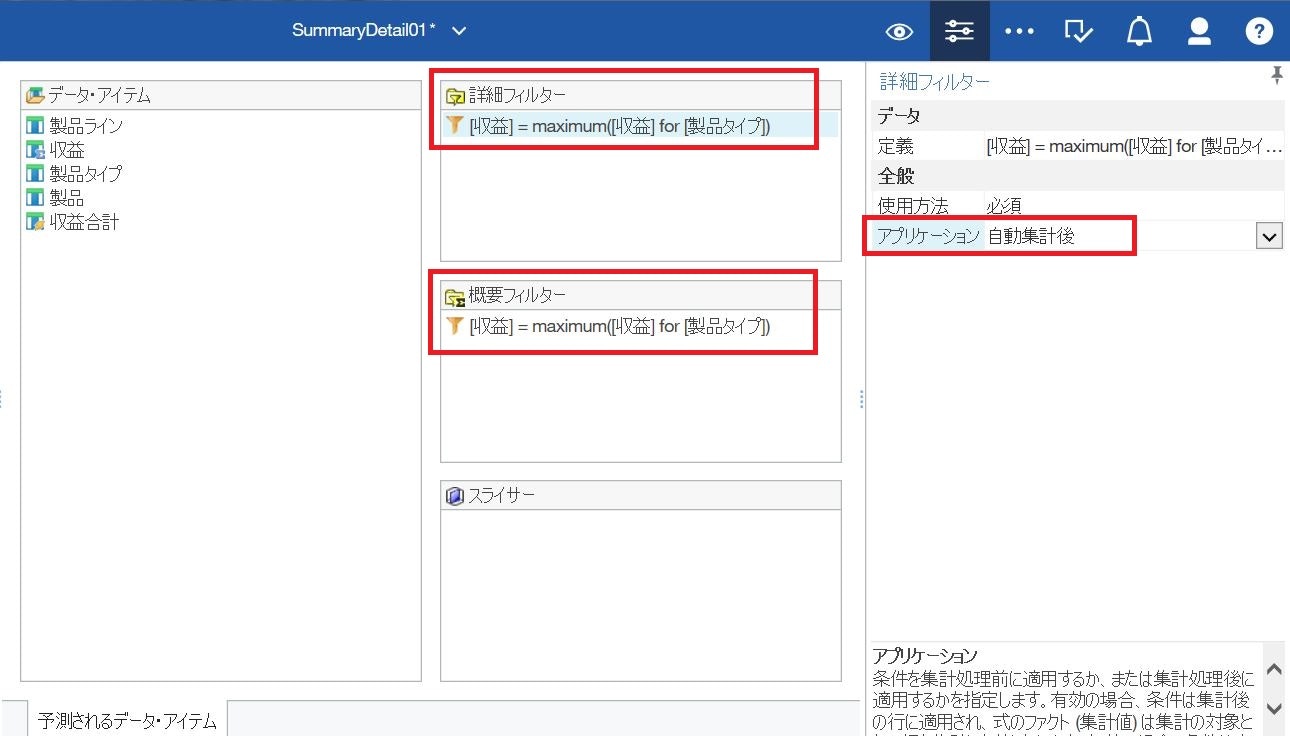Click the 詳細フィルター pane header
Screen dimensions: 1290x736
(x=640, y=95)
